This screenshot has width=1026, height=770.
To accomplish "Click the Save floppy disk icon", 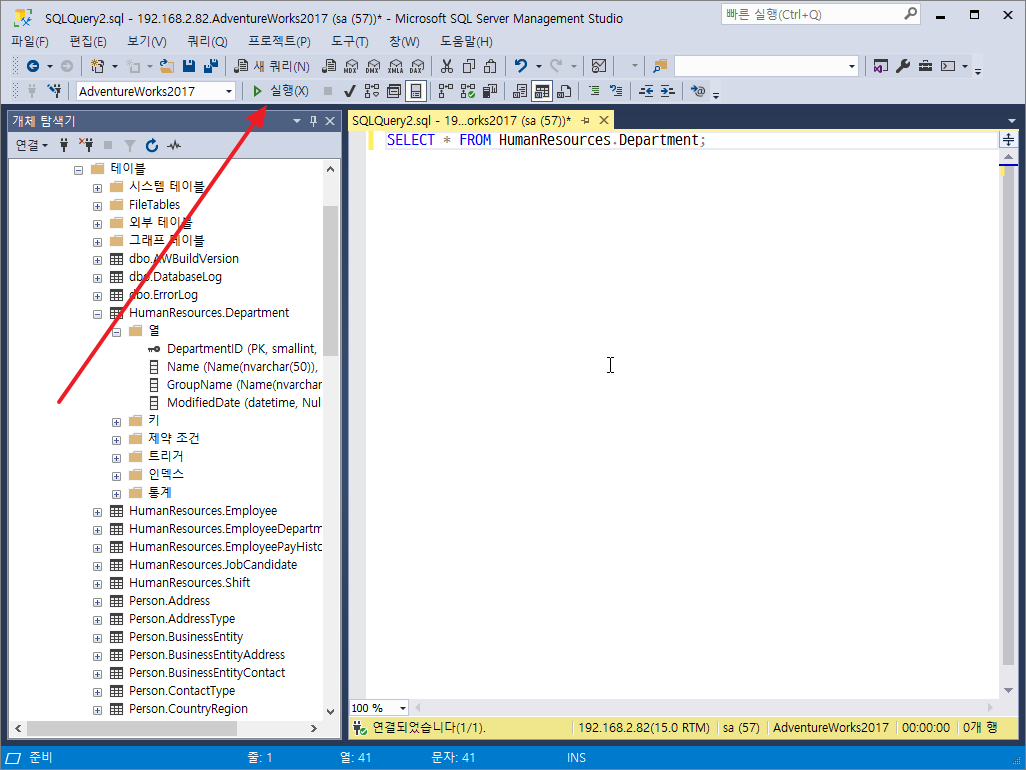I will [x=189, y=66].
